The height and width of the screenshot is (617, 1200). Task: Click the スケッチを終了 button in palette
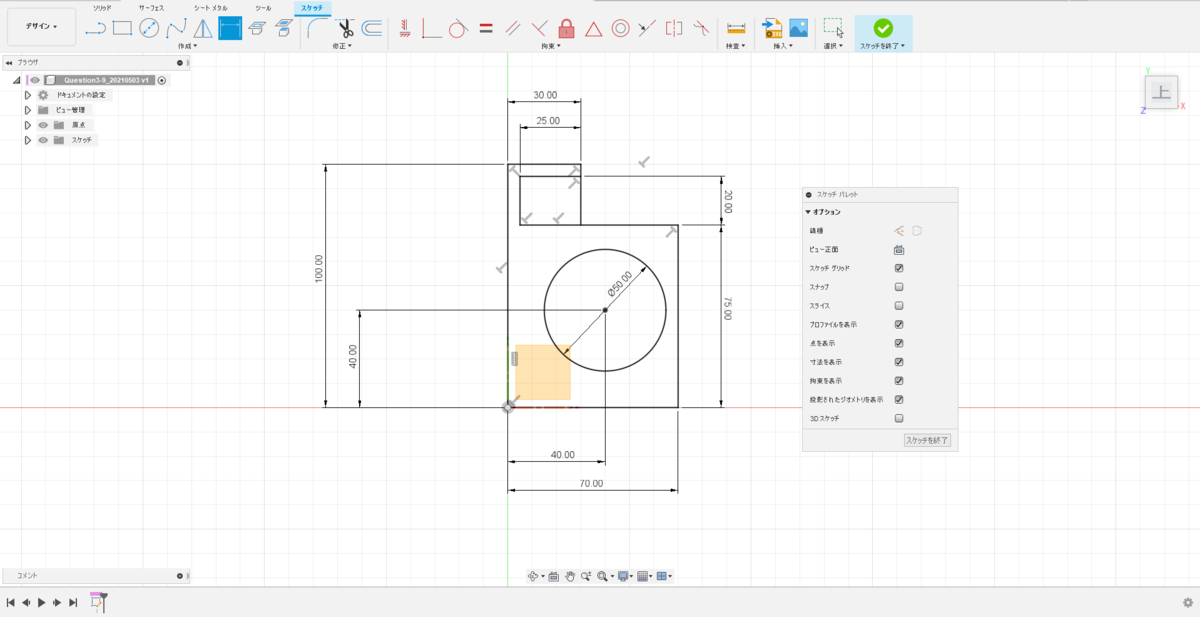pyautogui.click(x=927, y=440)
